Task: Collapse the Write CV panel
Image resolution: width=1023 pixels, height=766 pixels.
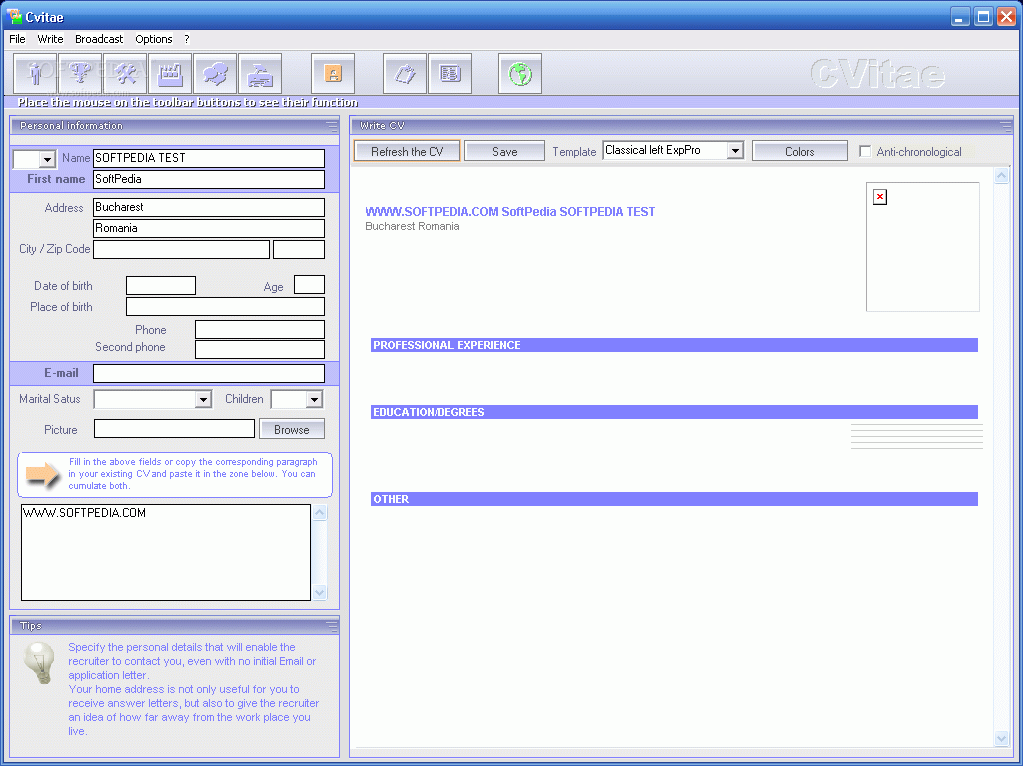Action: (x=1005, y=126)
